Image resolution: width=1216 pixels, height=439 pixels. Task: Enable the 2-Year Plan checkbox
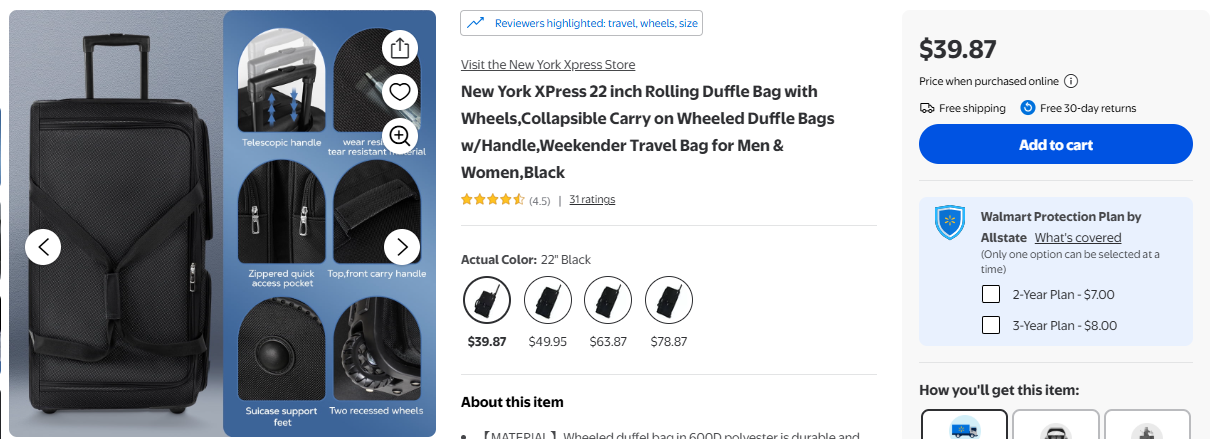(x=991, y=294)
